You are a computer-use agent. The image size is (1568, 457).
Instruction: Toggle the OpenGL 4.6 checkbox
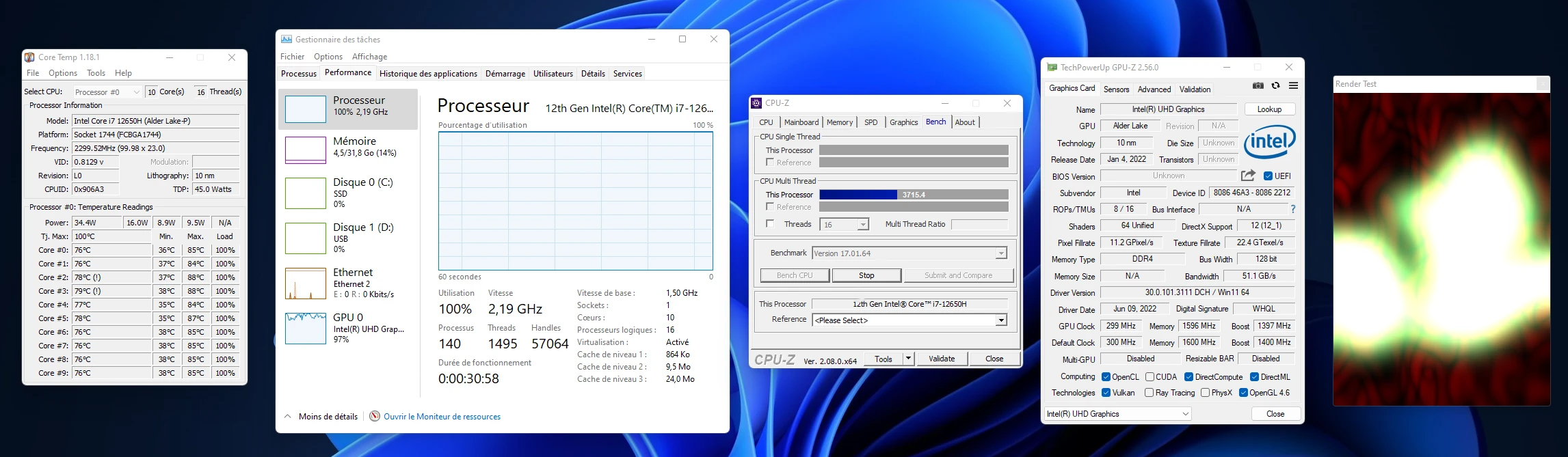(1243, 393)
